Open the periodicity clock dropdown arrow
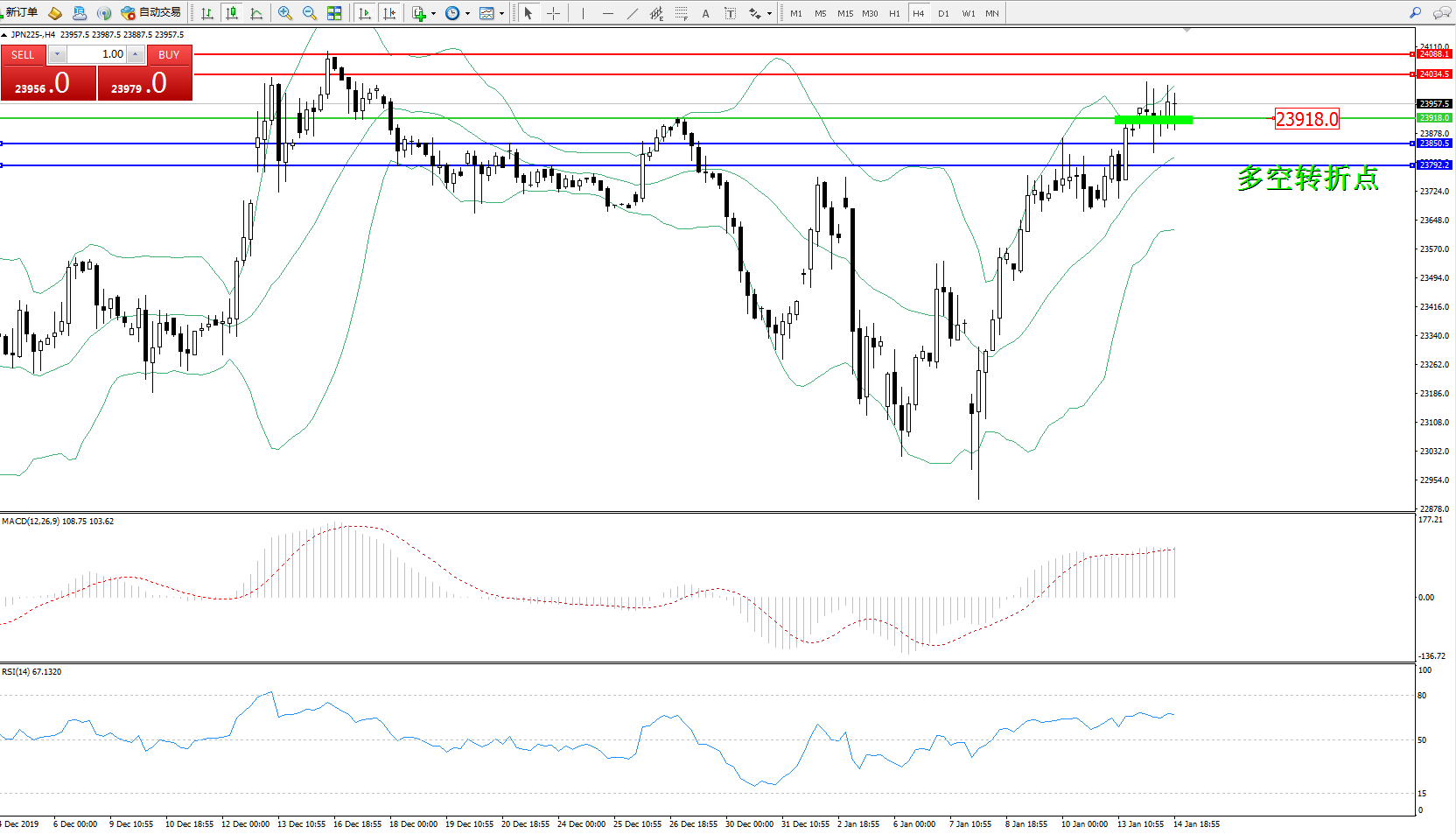 (467, 13)
